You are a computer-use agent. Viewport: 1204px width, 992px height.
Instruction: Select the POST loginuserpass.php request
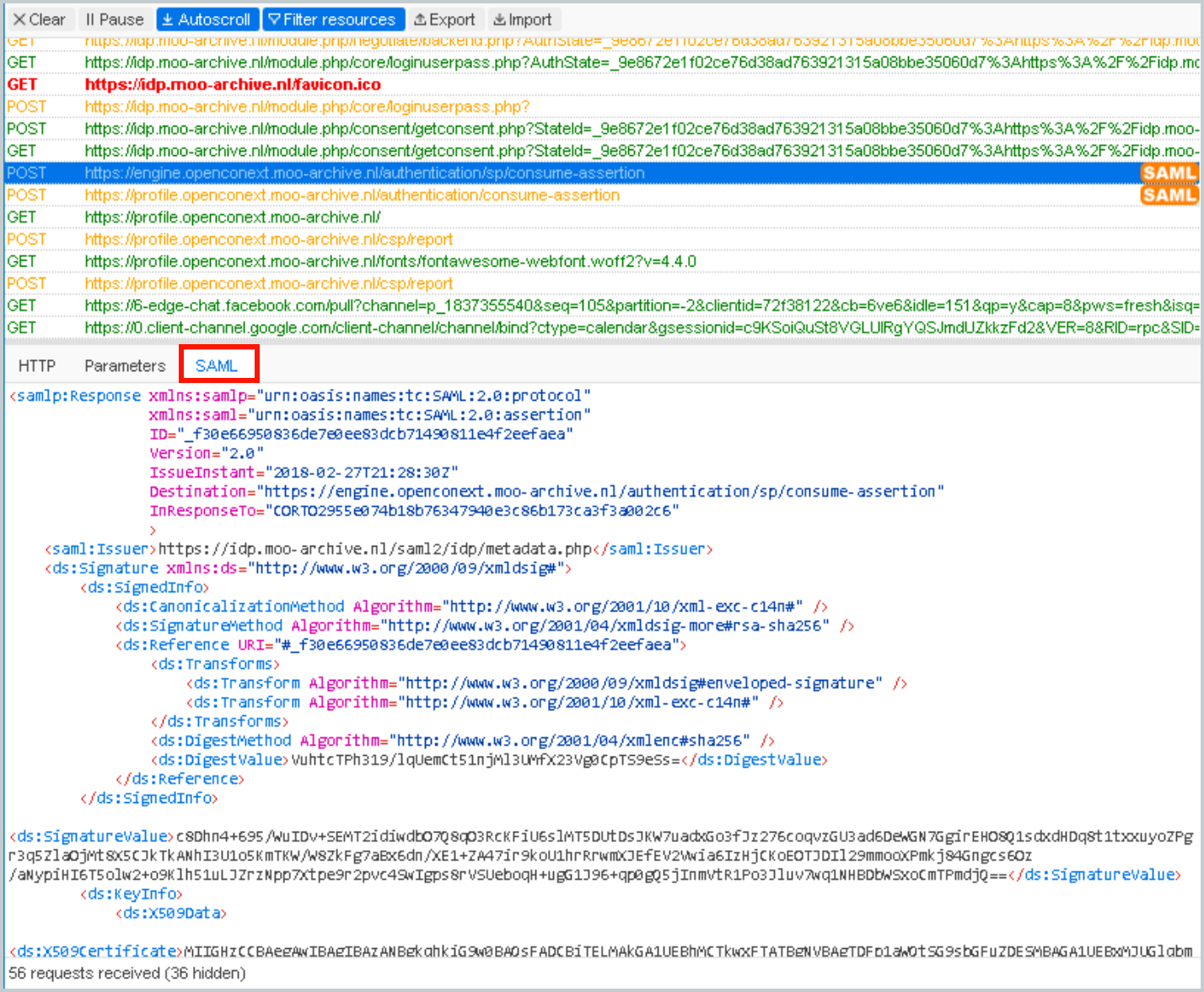307,106
